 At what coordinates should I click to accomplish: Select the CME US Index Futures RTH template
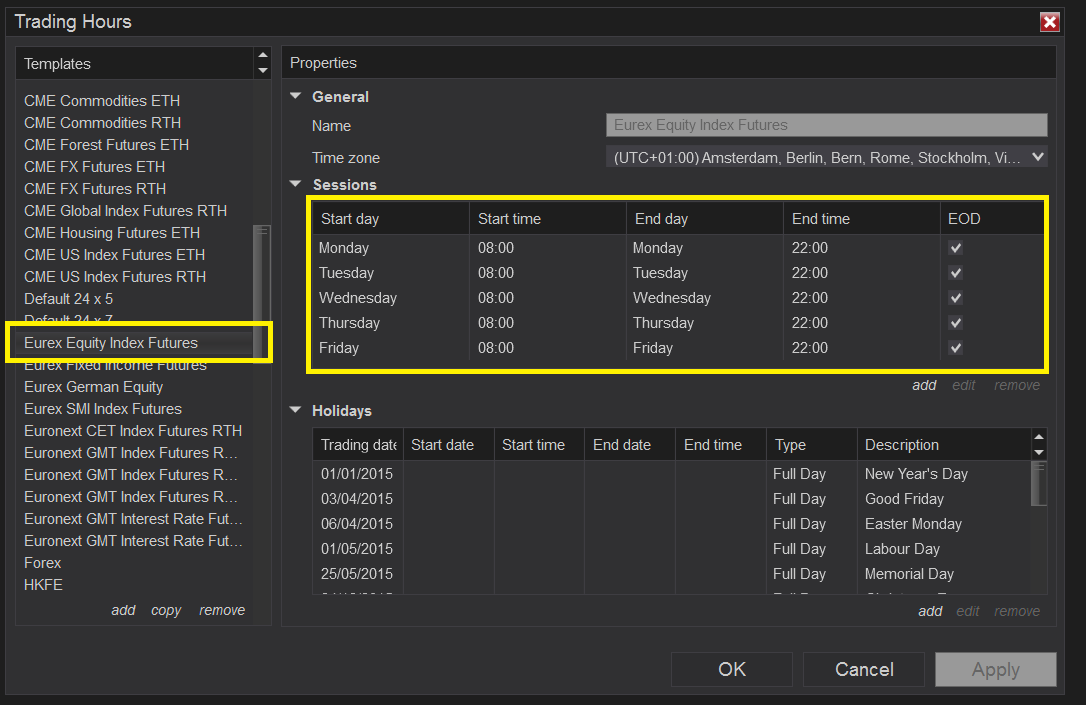(135, 277)
